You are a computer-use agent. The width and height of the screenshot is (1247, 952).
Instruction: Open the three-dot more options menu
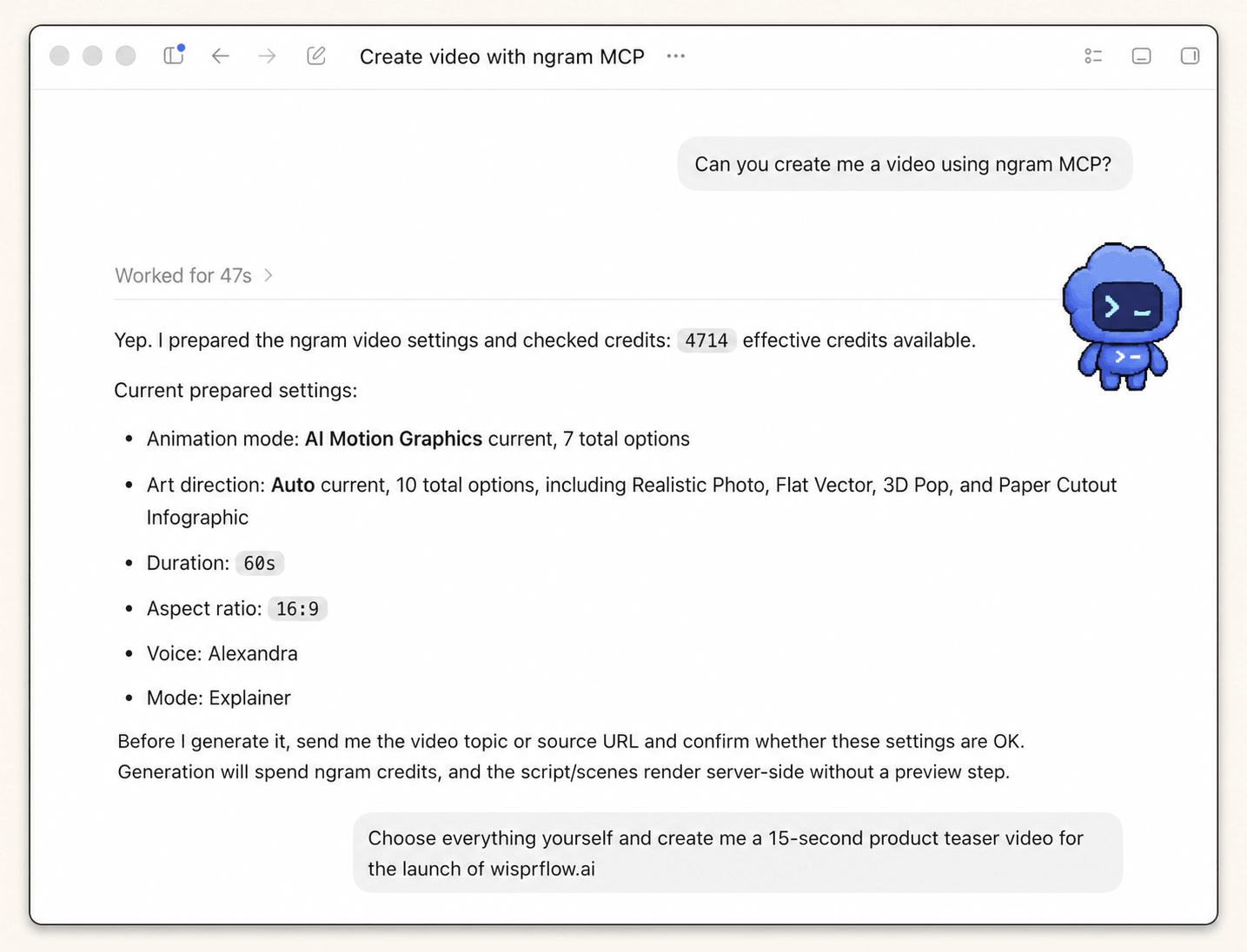click(x=676, y=56)
